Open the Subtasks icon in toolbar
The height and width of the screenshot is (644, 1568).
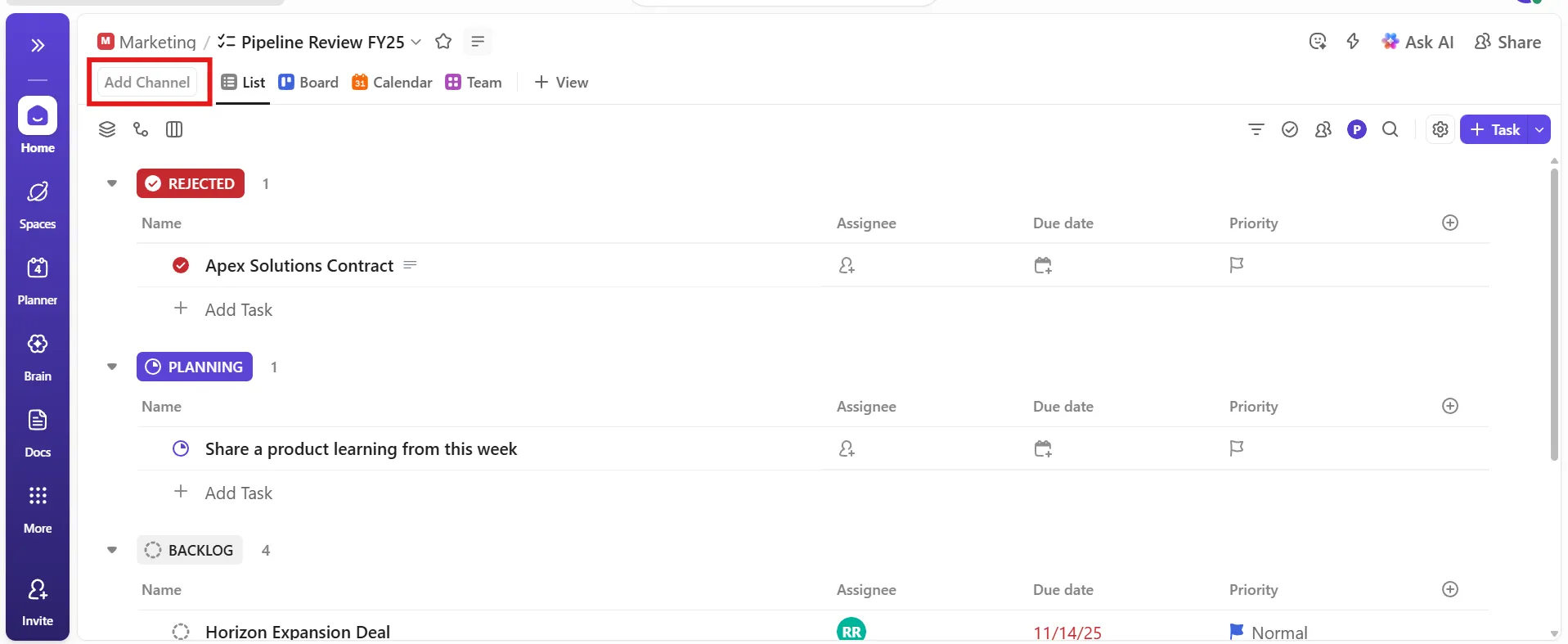click(x=141, y=129)
